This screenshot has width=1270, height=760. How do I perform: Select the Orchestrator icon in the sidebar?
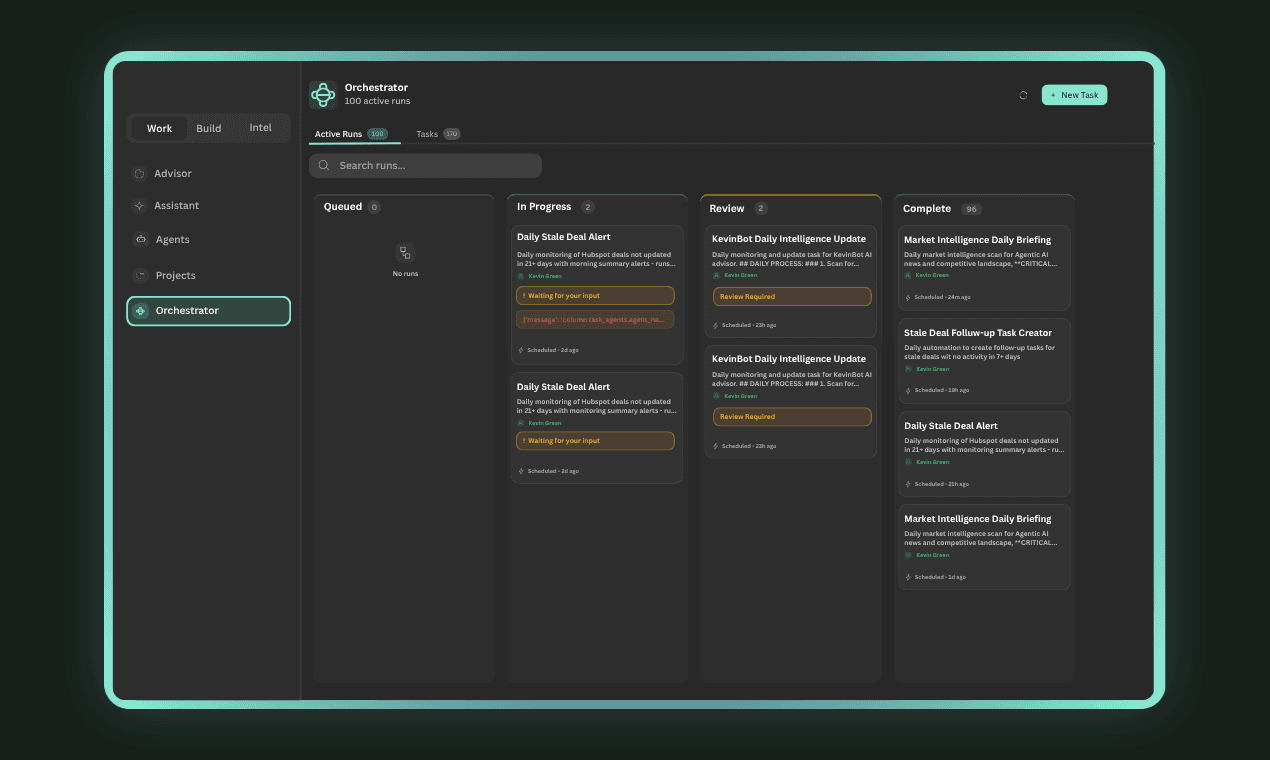pyautogui.click(x=140, y=311)
